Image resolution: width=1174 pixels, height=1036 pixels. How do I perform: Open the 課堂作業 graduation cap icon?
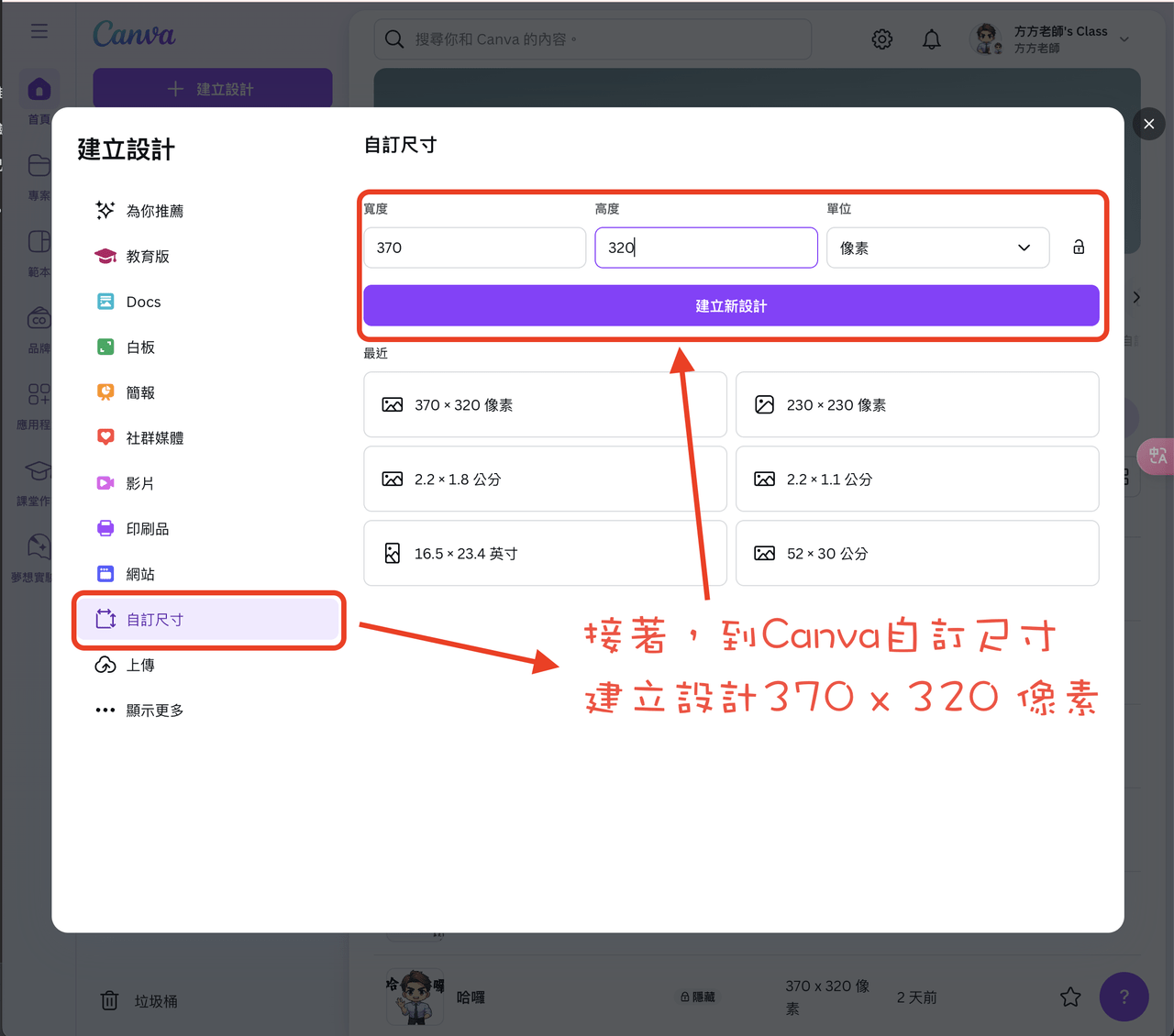(38, 470)
